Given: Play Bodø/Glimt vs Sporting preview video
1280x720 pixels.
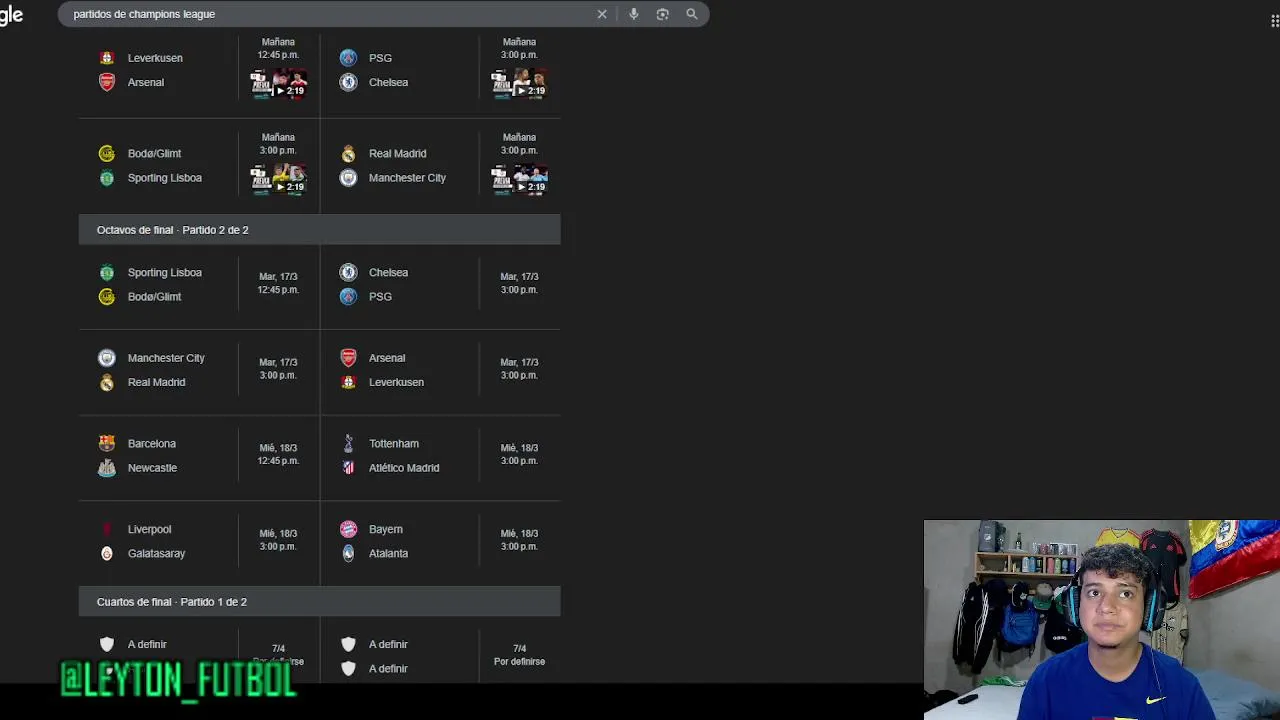Looking at the screenshot, I should (x=278, y=179).
